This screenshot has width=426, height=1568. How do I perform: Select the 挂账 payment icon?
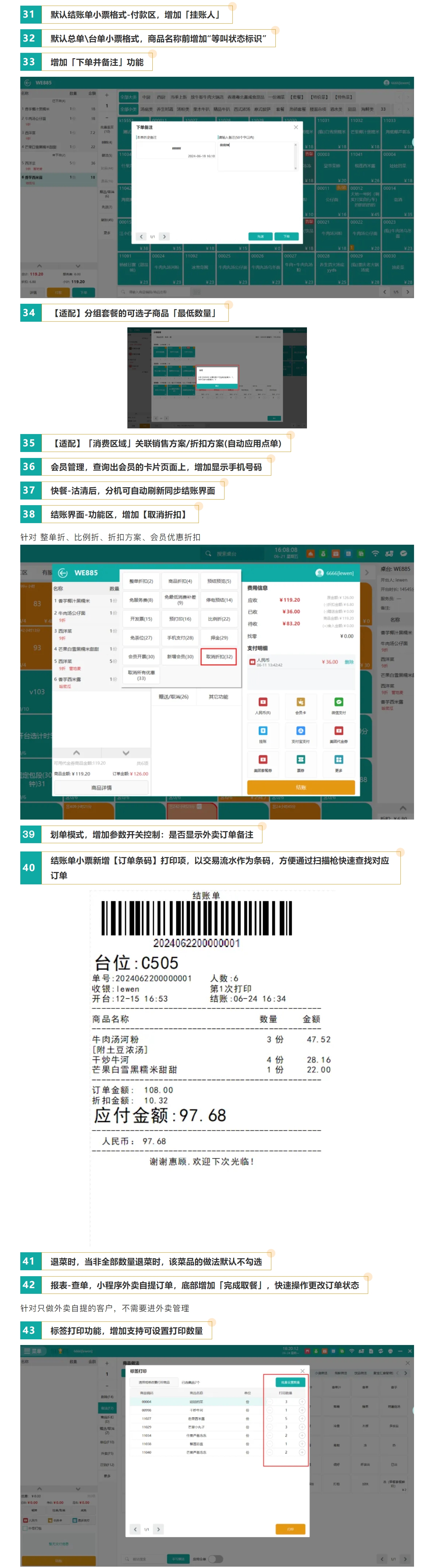(263, 730)
